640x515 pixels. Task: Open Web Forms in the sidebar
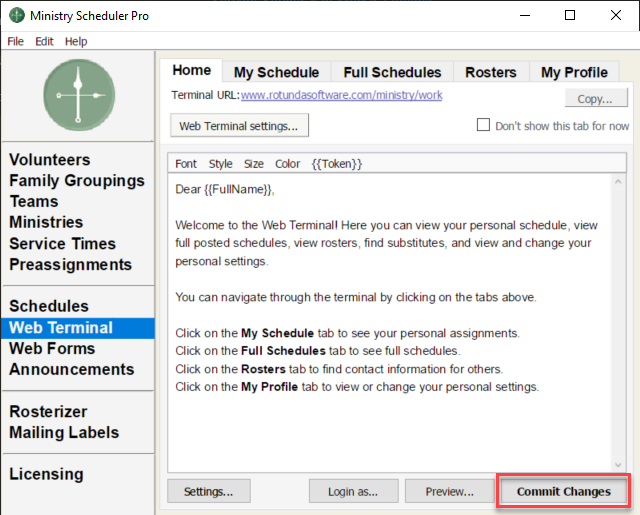pyautogui.click(x=52, y=349)
